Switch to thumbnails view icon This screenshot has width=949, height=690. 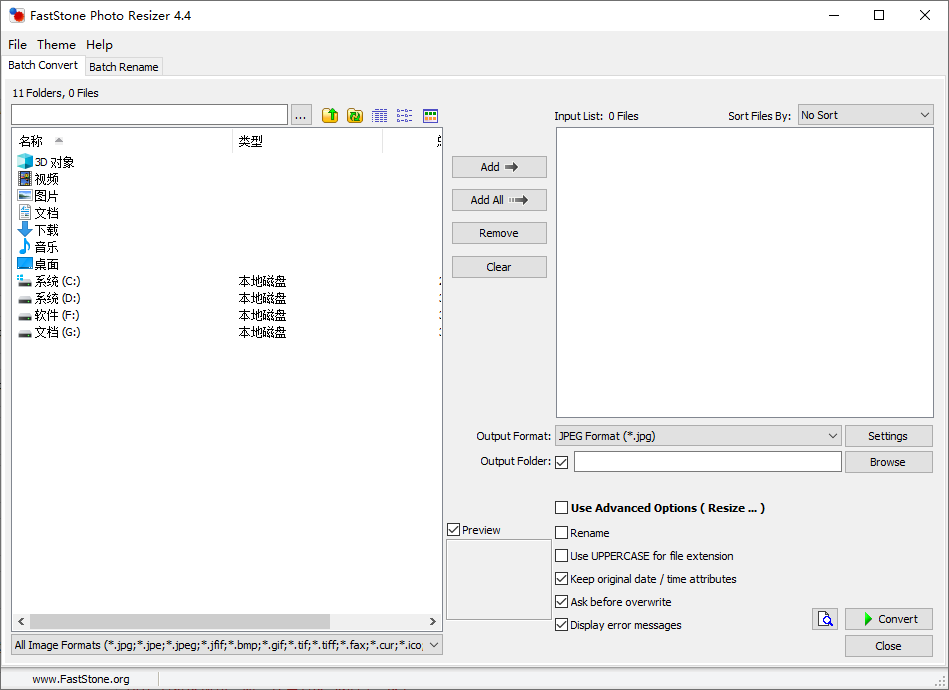point(431,116)
